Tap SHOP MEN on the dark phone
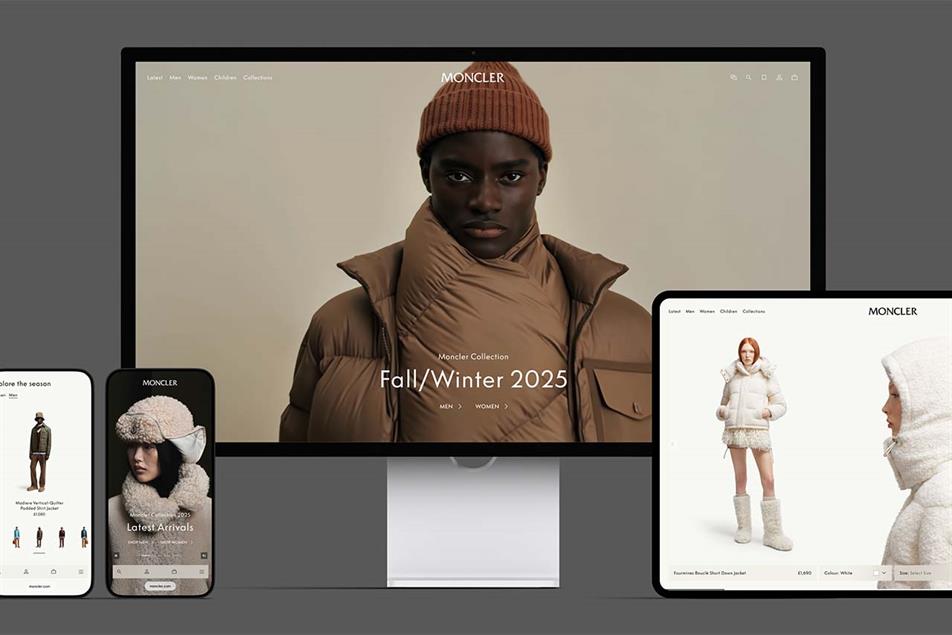 (x=140, y=542)
